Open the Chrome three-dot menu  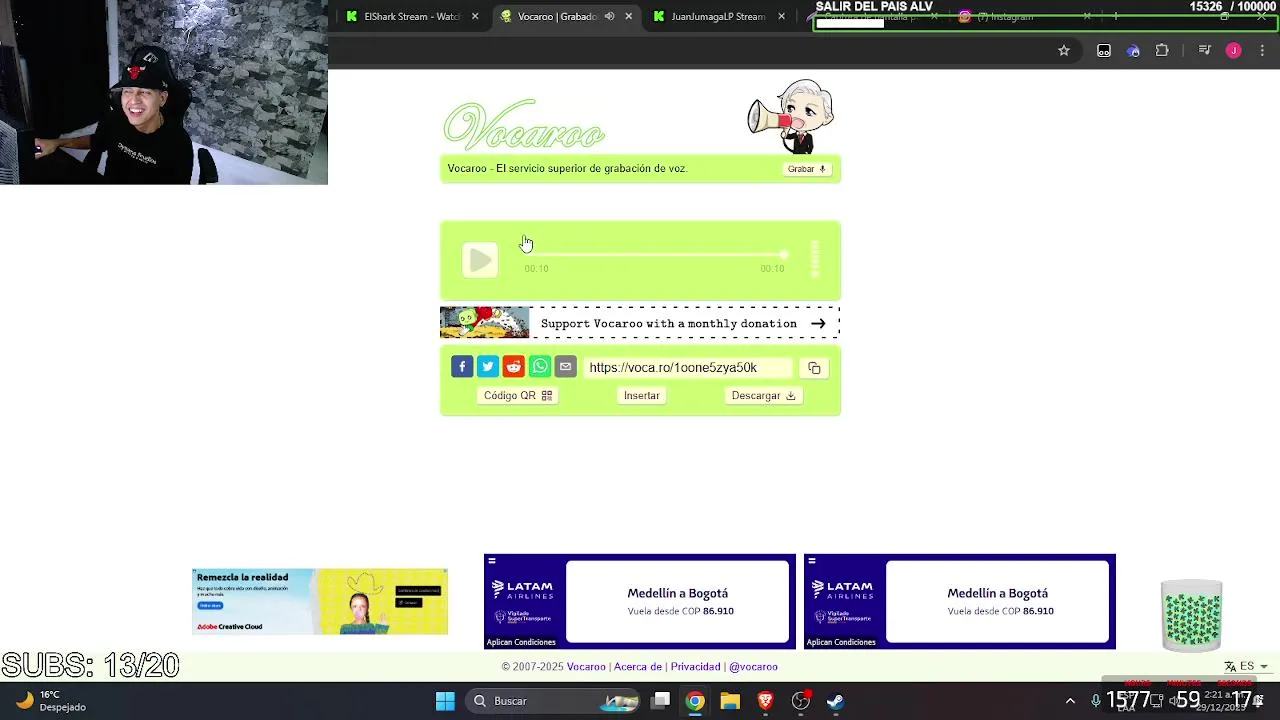point(1263,50)
